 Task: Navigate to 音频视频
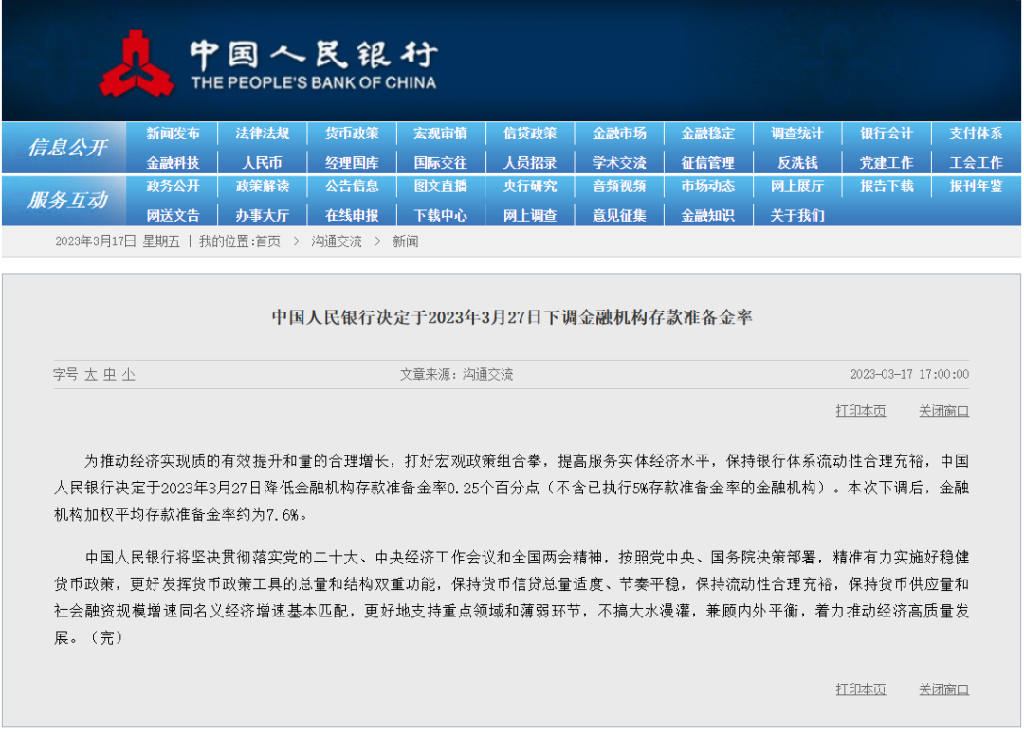point(620,186)
